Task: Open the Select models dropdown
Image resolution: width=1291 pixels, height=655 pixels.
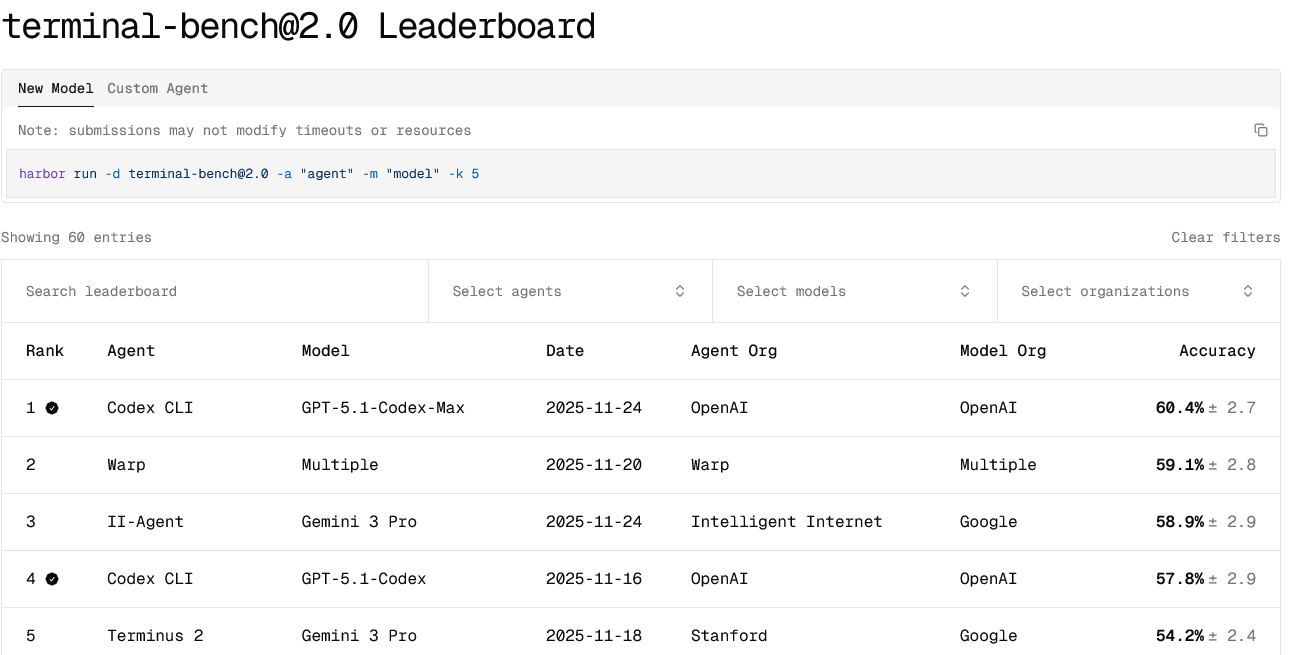Action: (855, 291)
